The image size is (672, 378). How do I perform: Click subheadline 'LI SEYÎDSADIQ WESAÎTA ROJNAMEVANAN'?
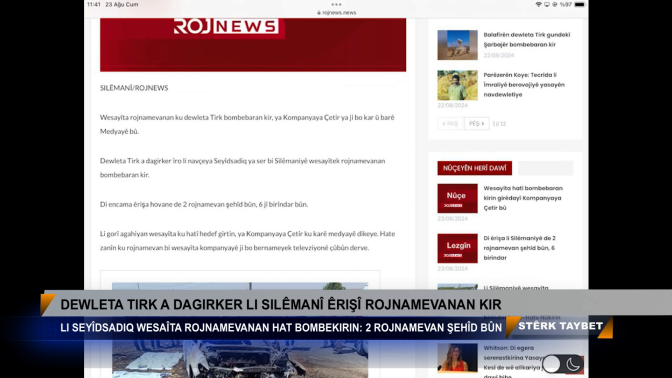point(281,328)
